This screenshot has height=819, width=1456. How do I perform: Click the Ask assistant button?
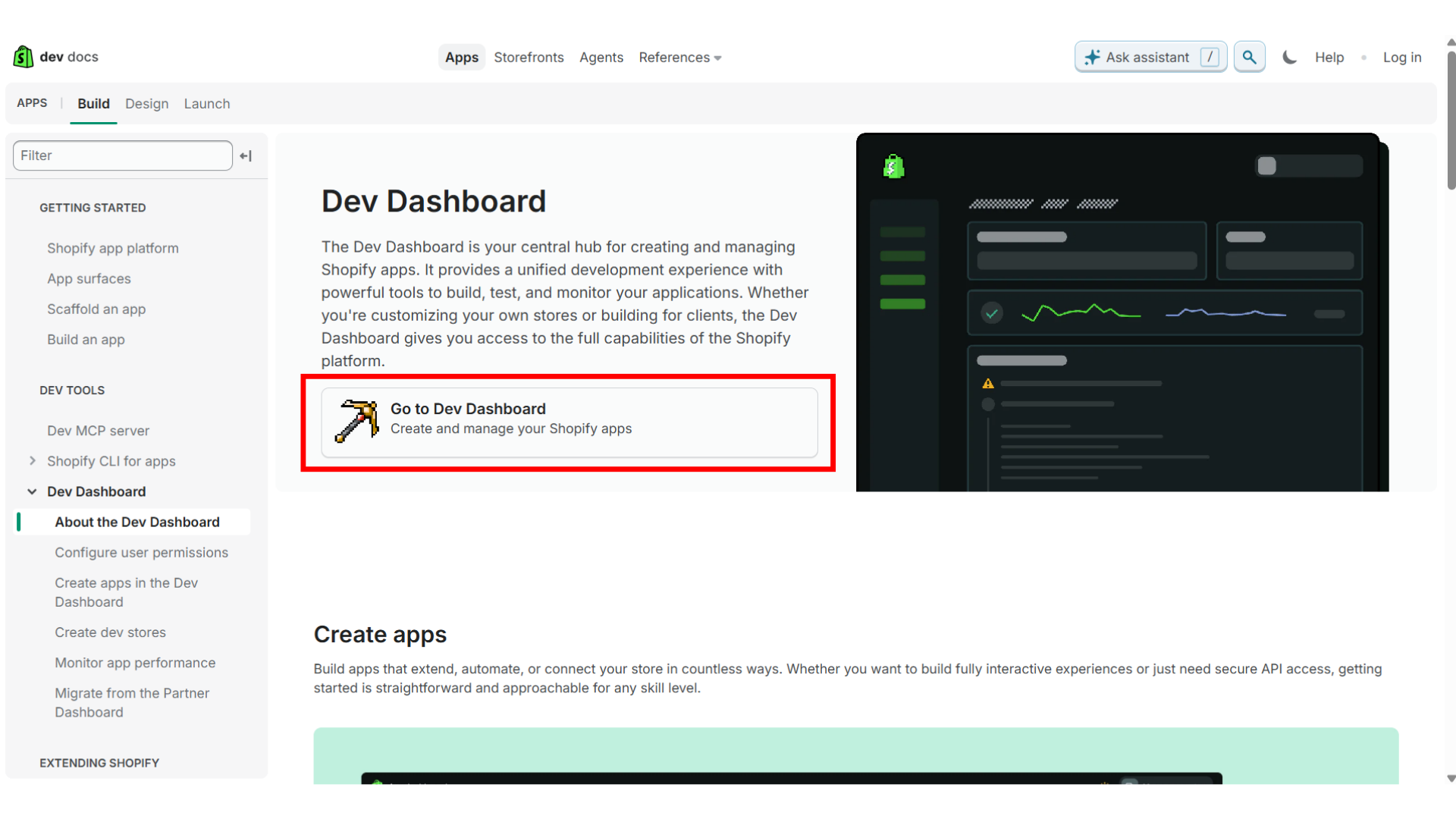pos(1150,57)
